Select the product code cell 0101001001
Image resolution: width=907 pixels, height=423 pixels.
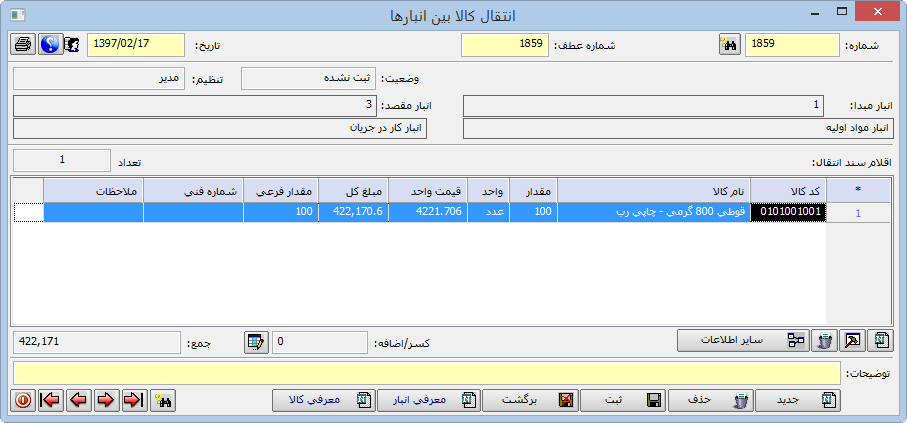point(789,212)
